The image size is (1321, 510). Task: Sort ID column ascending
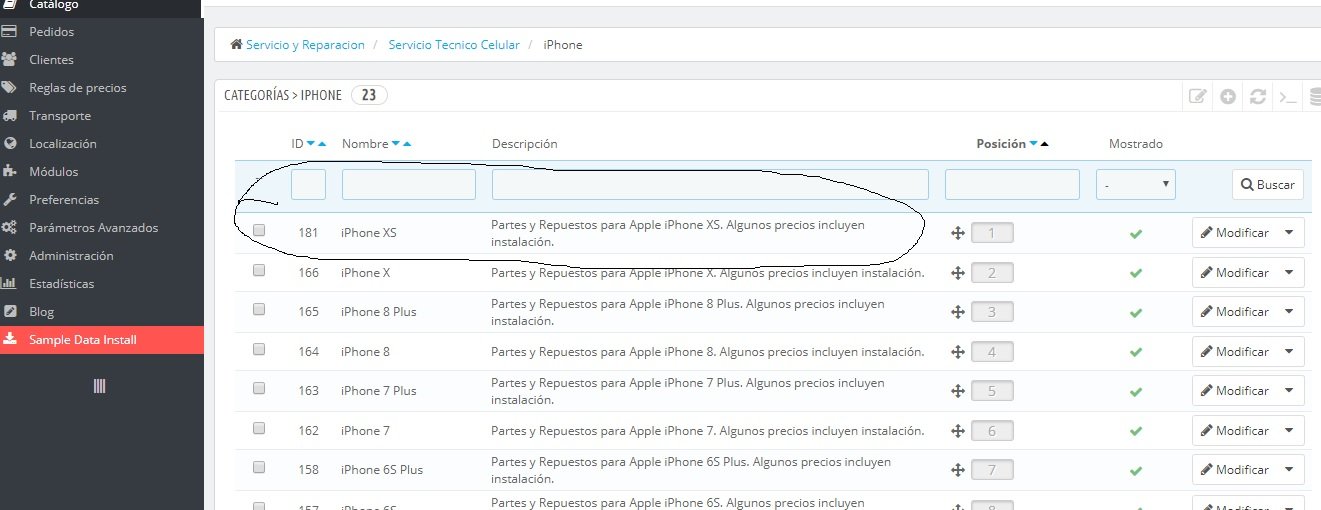pos(322,144)
